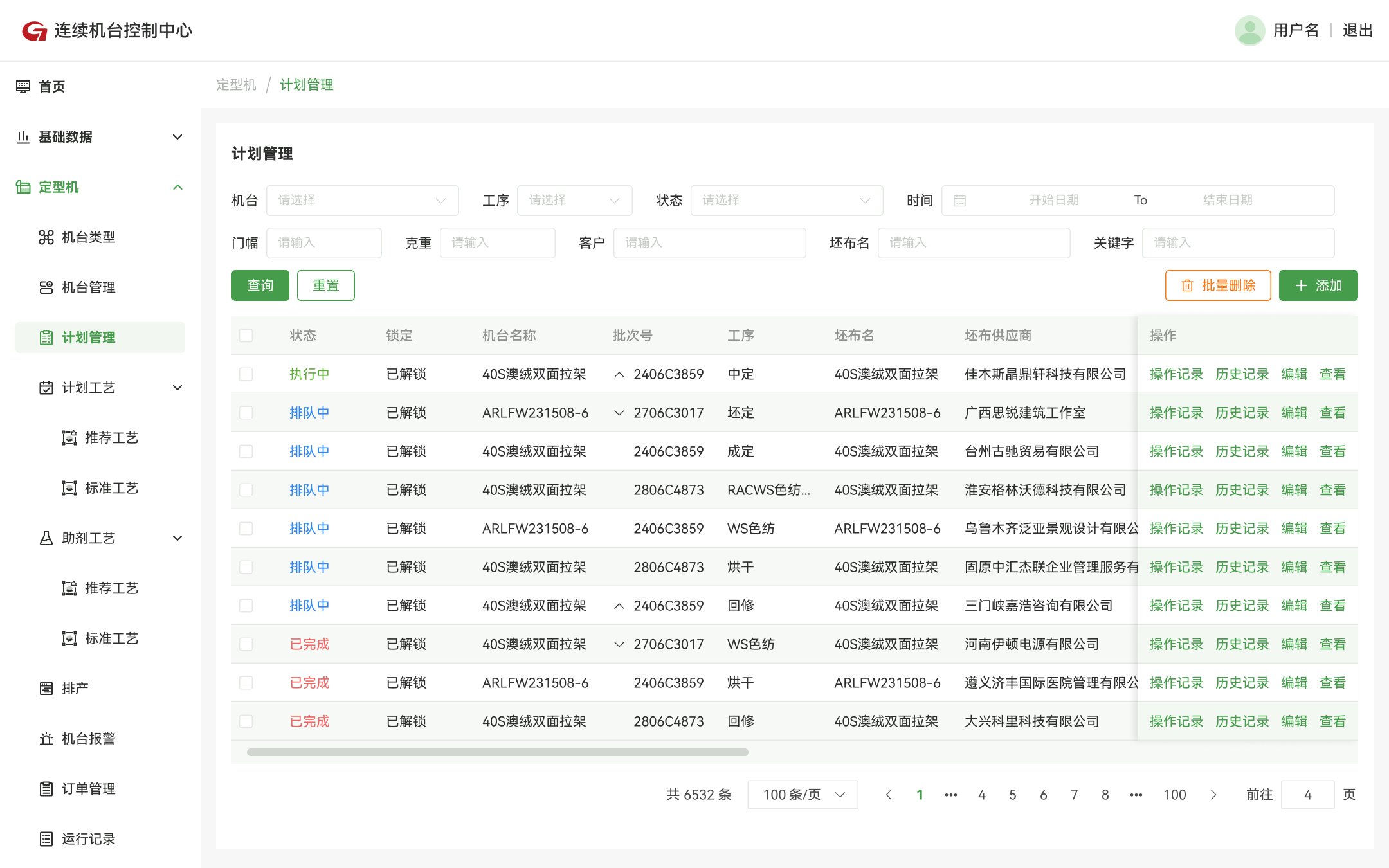Collapse the 助剂工艺 submenu chevron

point(178,538)
